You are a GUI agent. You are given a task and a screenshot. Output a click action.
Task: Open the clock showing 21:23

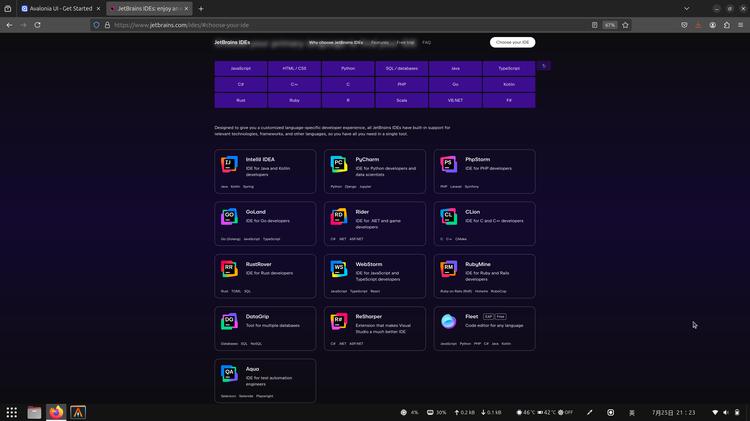pos(673,412)
